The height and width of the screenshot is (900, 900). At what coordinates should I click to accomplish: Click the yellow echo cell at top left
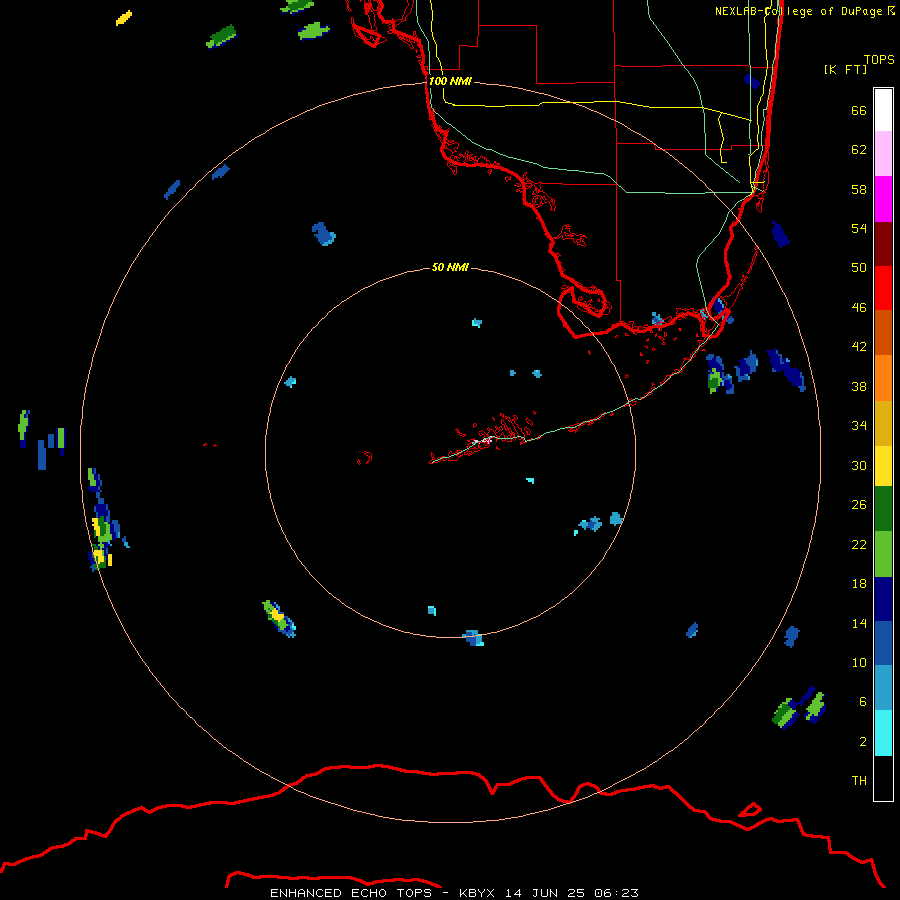point(124,18)
